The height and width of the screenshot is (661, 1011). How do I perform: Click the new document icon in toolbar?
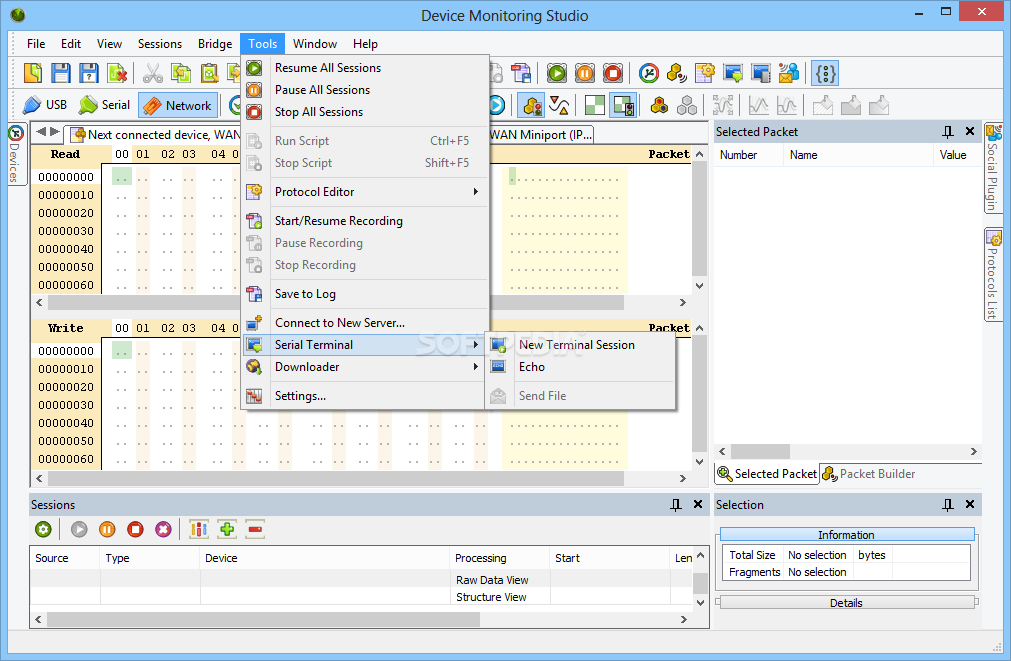point(33,73)
